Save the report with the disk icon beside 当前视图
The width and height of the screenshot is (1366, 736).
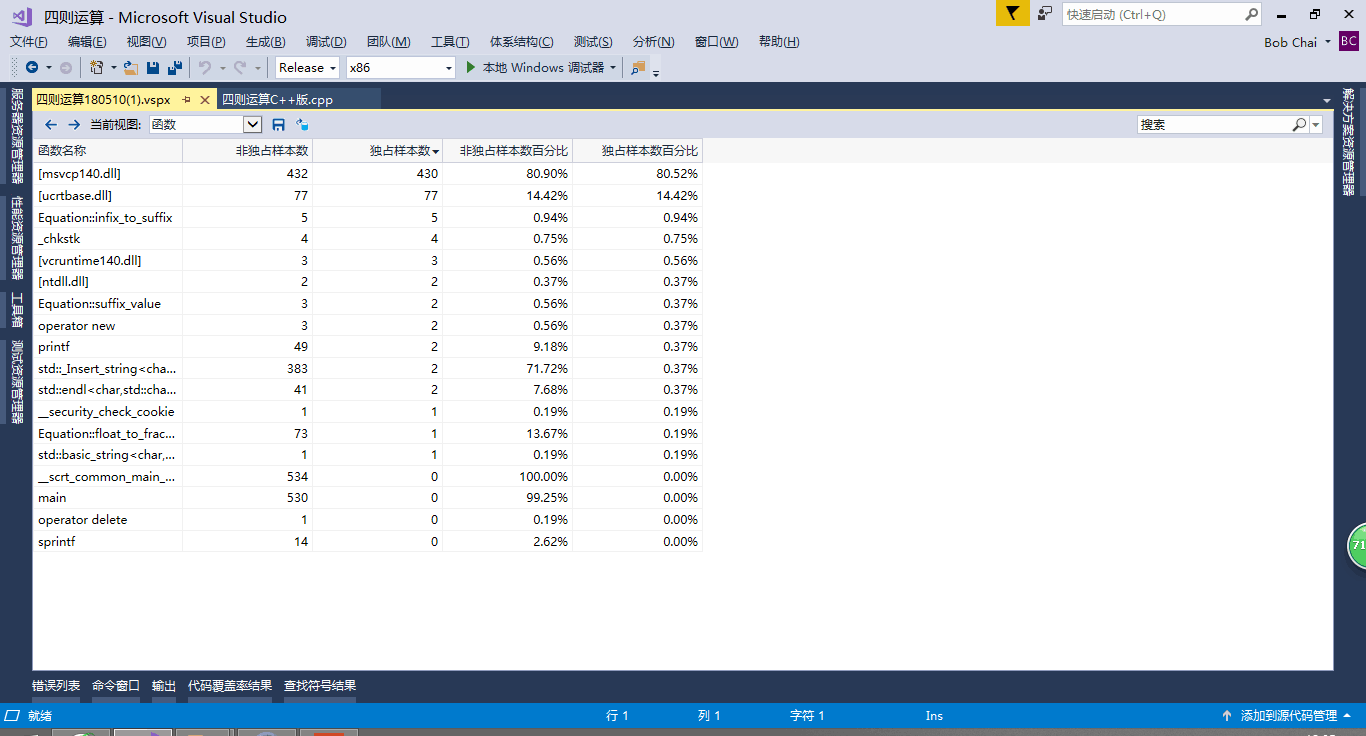point(278,125)
